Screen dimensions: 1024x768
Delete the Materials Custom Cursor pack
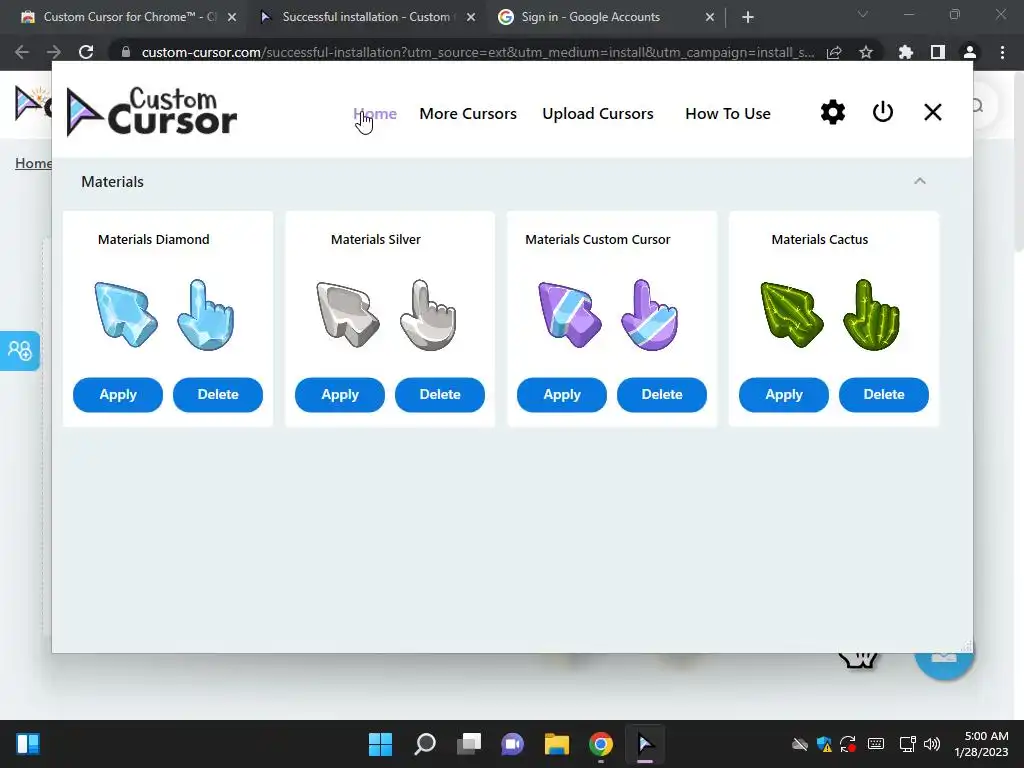pyautogui.click(x=662, y=394)
